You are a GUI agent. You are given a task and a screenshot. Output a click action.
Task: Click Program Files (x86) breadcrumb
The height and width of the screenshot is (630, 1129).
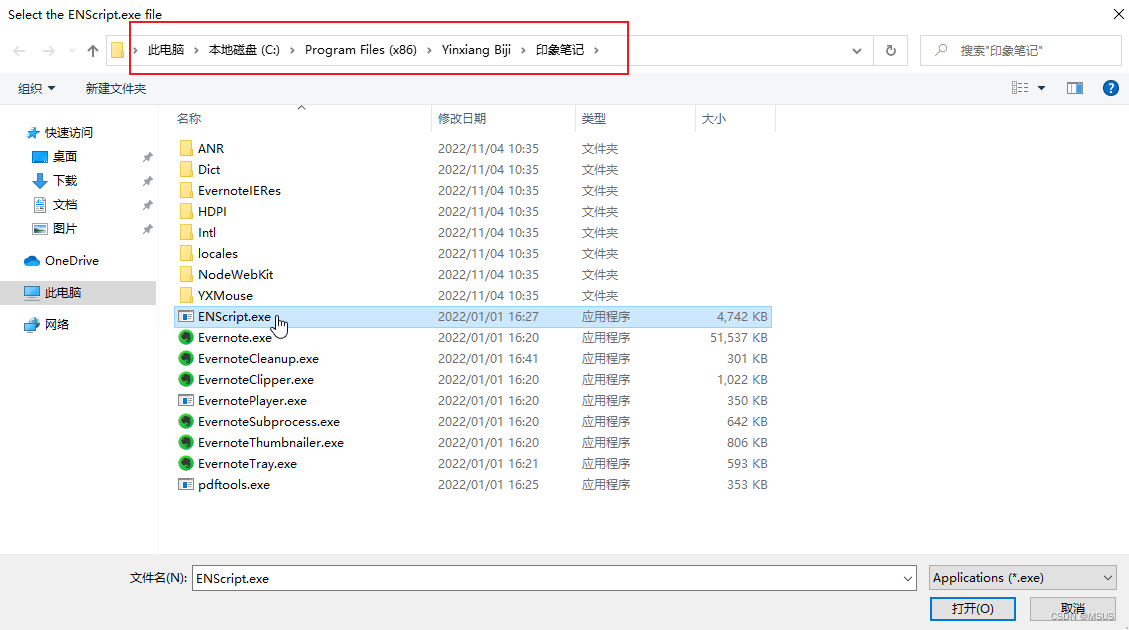[361, 50]
